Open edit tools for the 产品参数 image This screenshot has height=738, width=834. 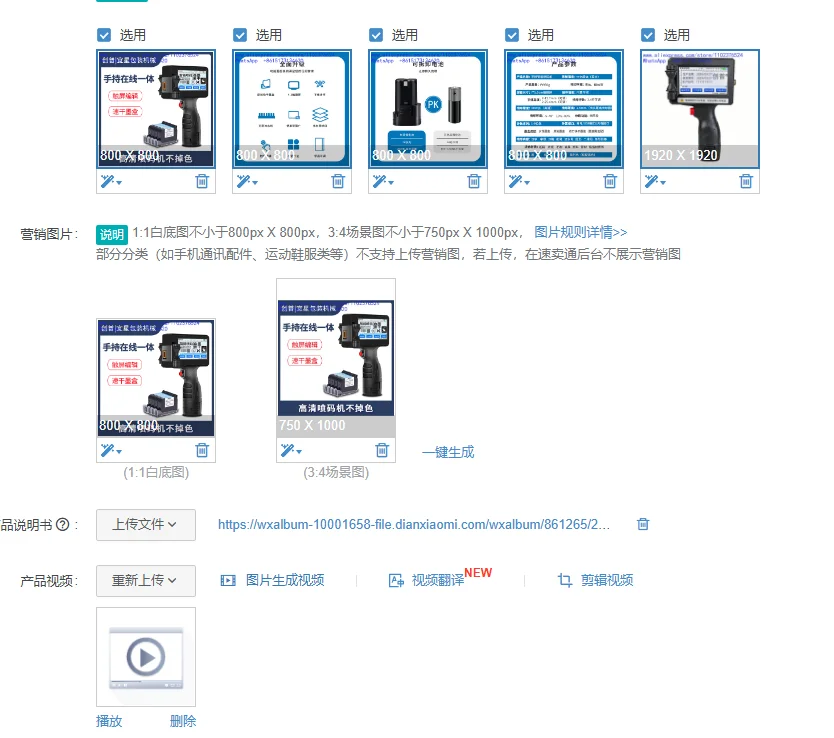(519, 182)
